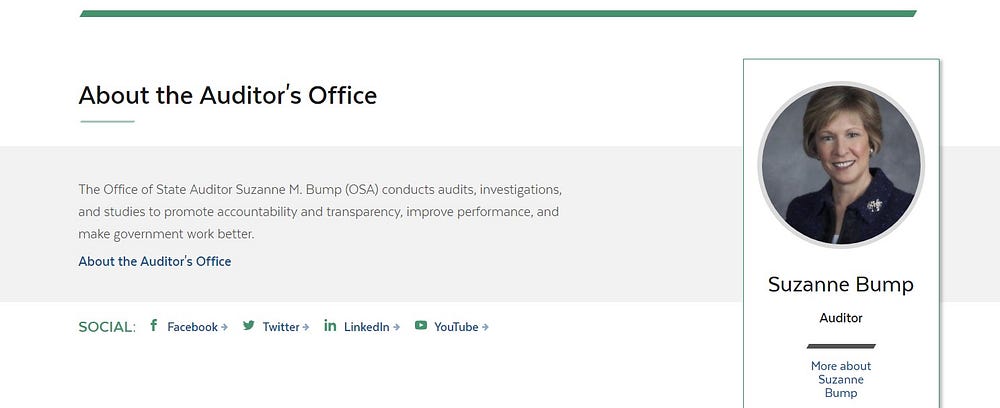Click the "SOCIAL:" label
Viewport: 1000px width, 408px height.
pos(107,327)
